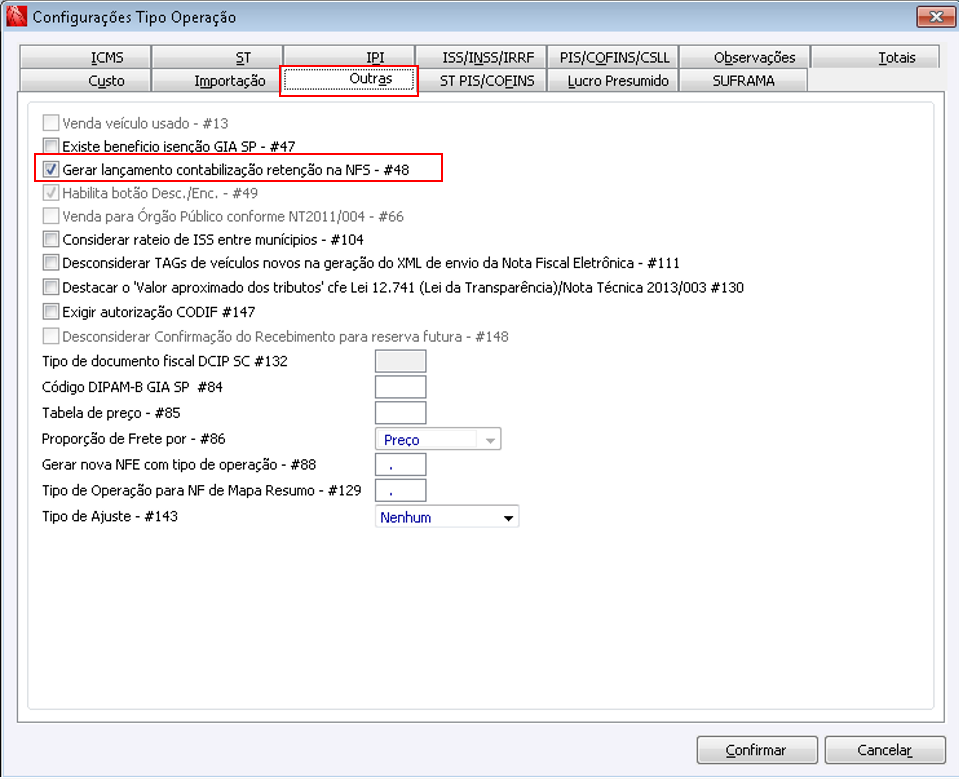
Task: Open the IPI tab
Action: point(349,57)
